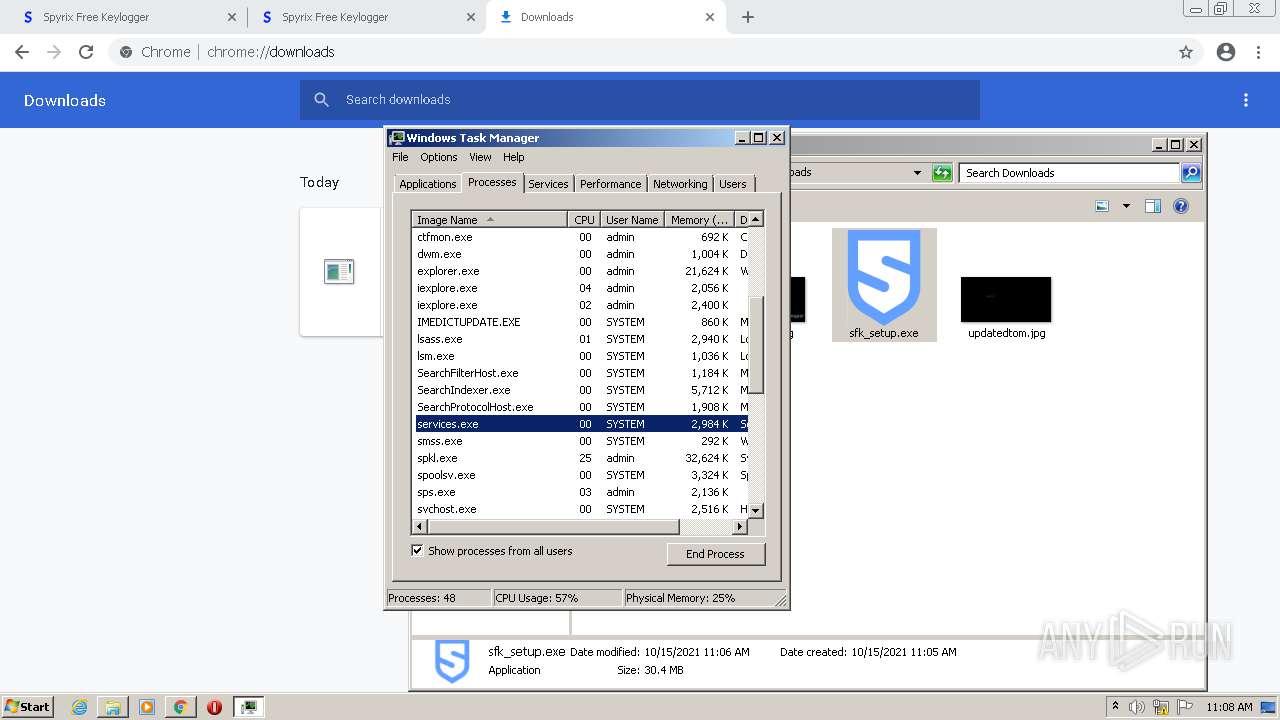Open the Downloads page more-actions menu
Viewport: 1280px width, 720px height.
pos(1246,100)
